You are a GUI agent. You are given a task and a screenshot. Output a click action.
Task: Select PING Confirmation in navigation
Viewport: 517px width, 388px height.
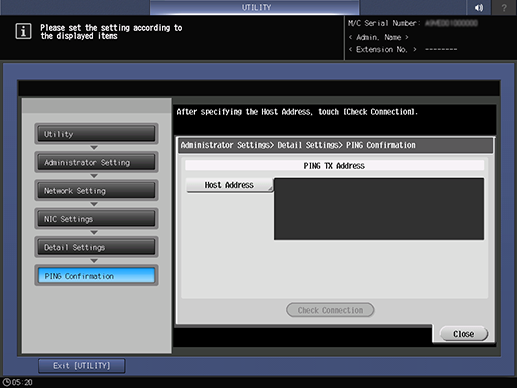pyautogui.click(x=96, y=276)
